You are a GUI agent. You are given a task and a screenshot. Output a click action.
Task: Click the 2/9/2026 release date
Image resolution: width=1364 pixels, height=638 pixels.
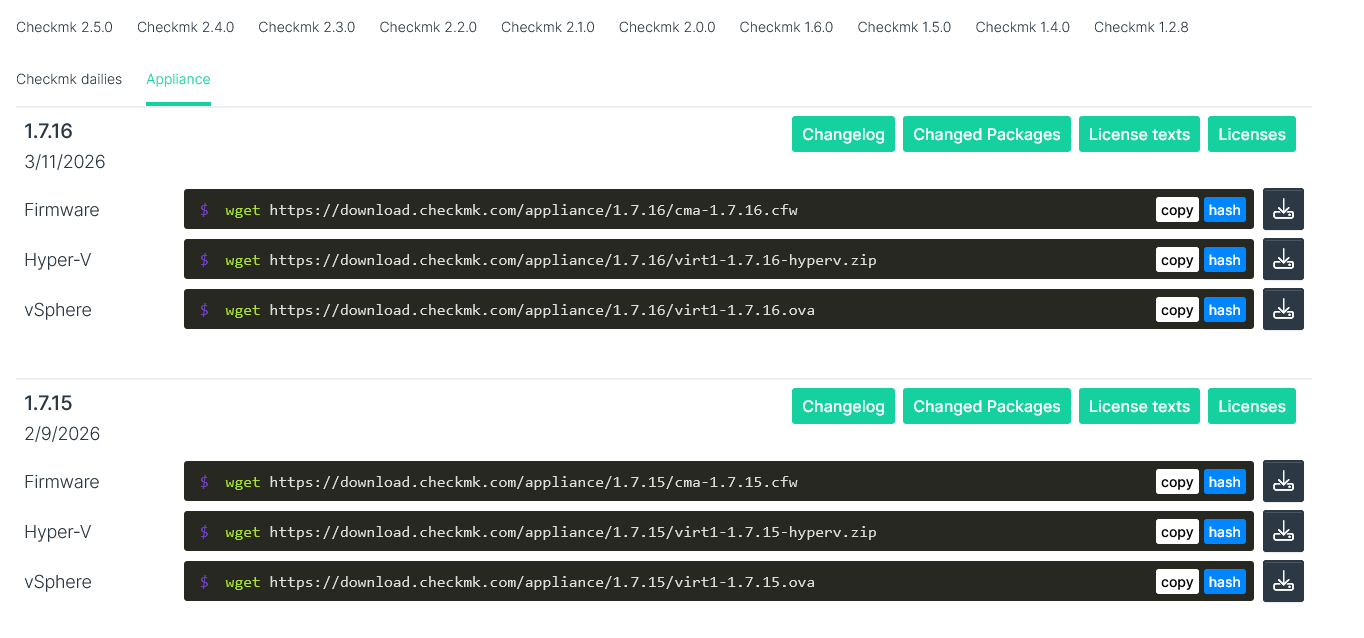click(62, 434)
